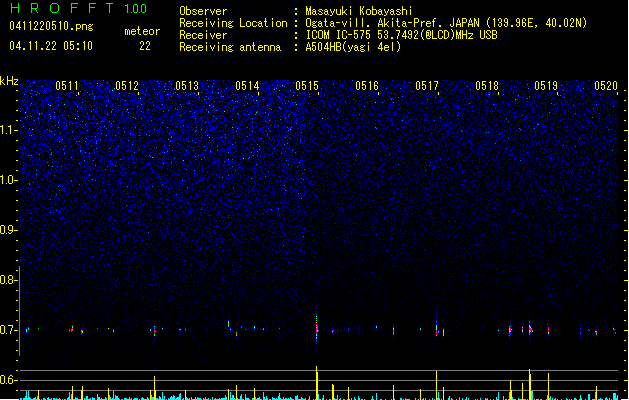Click the kHz axis unit label
Viewport: 629px width, 400px height.
9,81
